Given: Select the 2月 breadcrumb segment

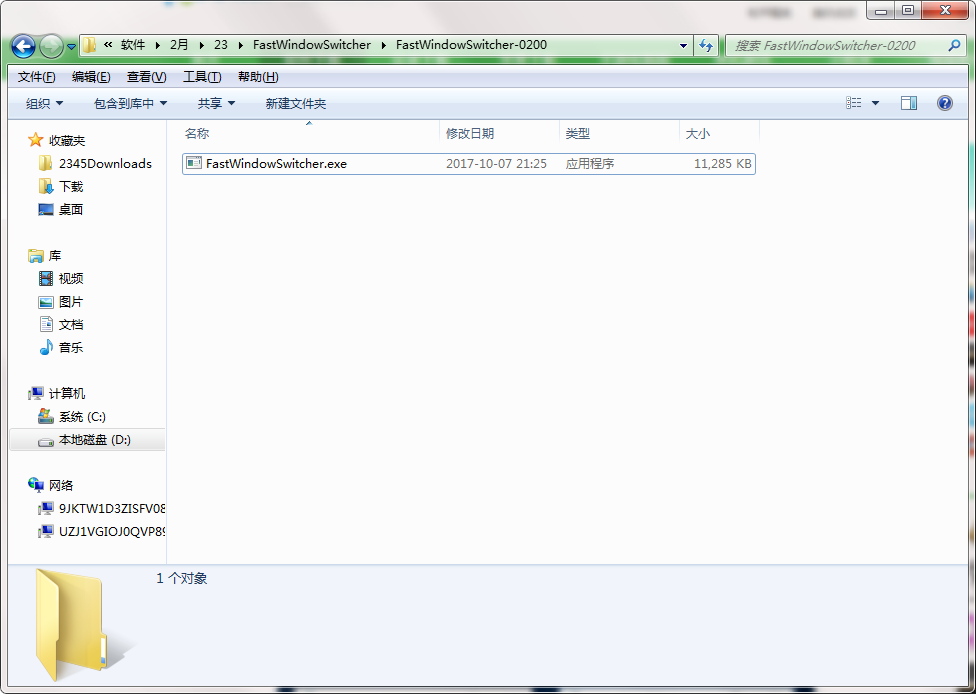Looking at the screenshot, I should click(x=179, y=45).
